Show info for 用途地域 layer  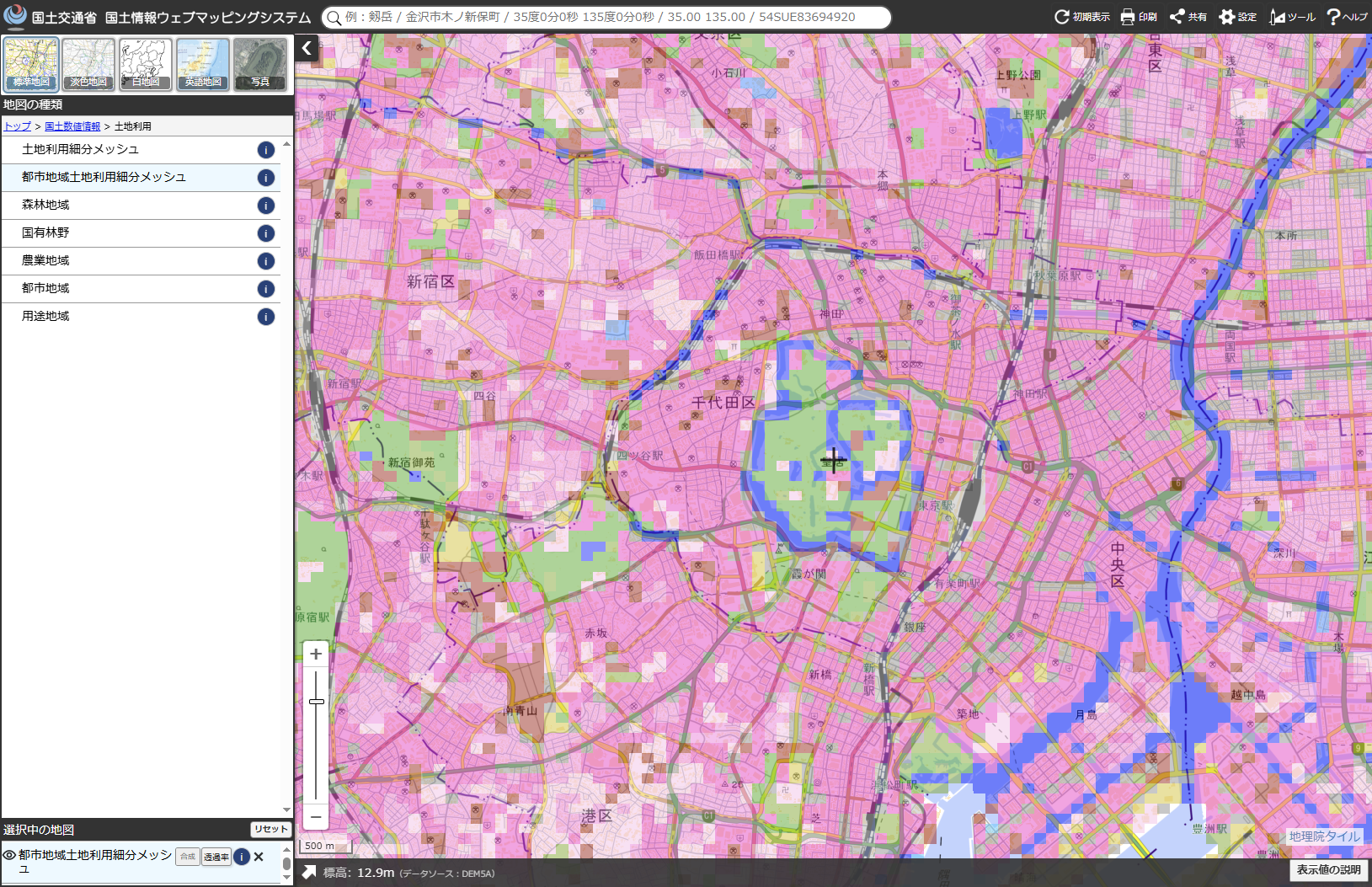pyautogui.click(x=265, y=317)
